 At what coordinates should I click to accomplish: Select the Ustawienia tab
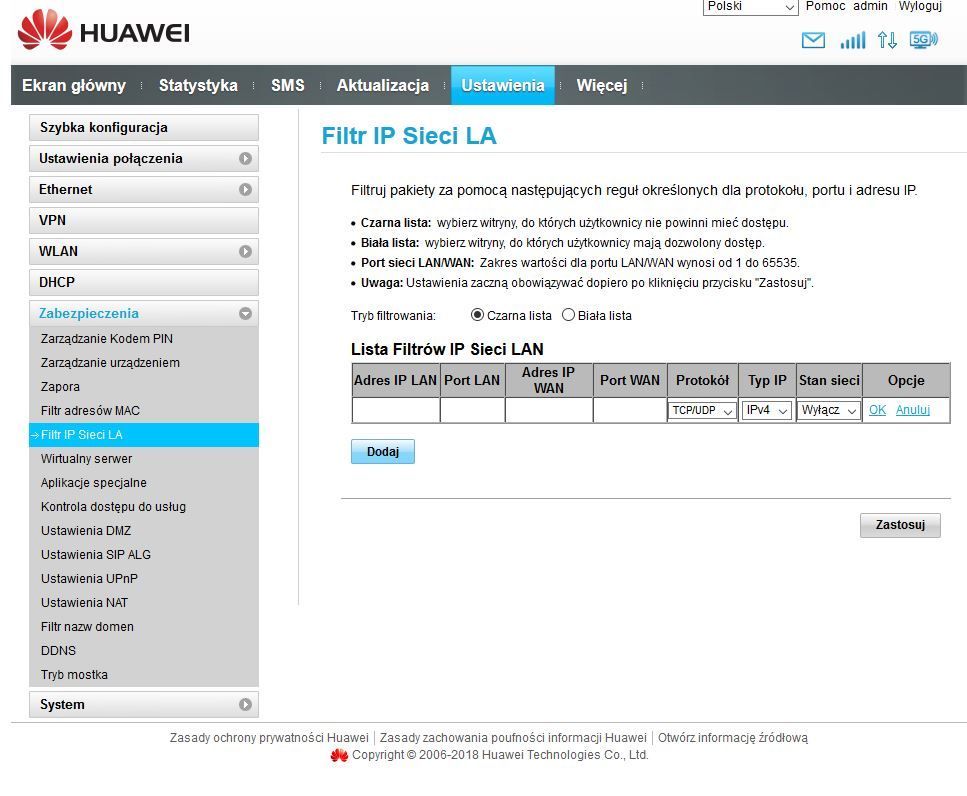(503, 85)
